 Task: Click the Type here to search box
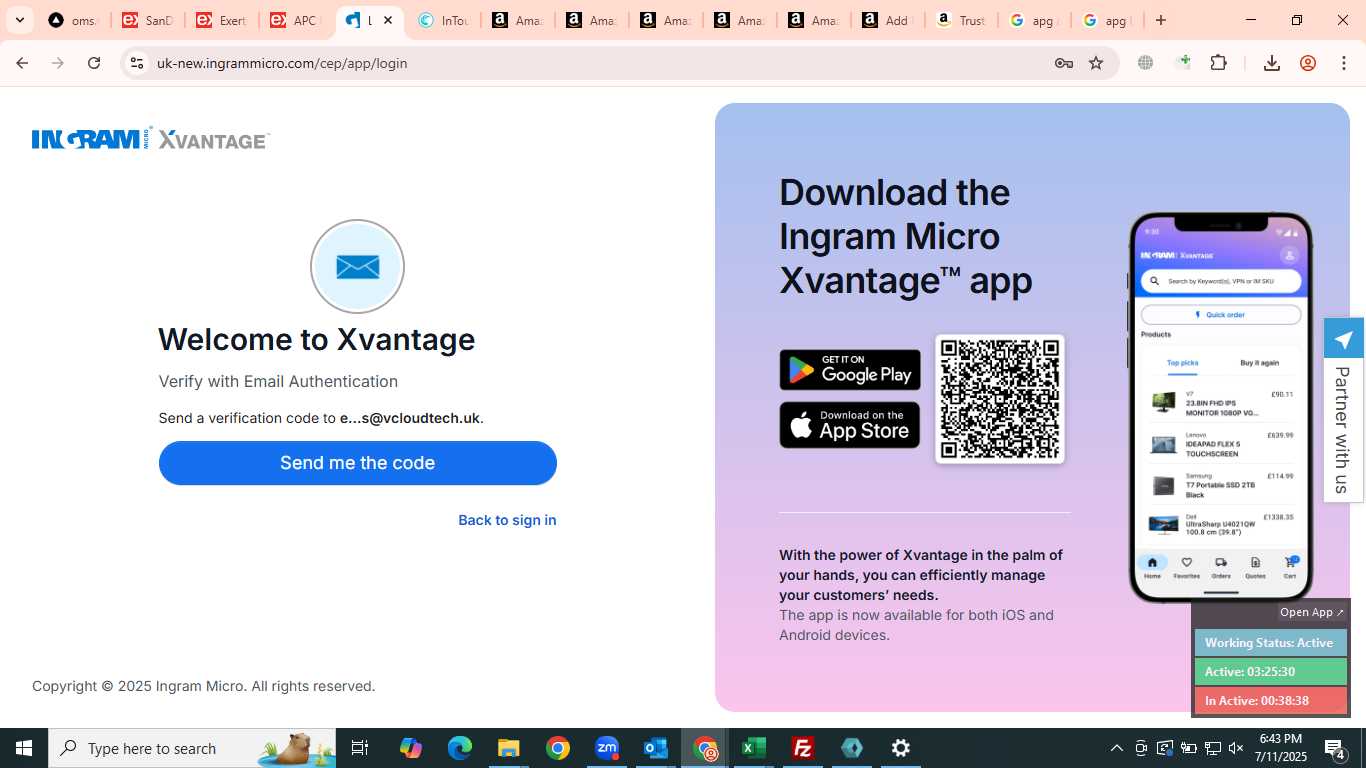coord(192,748)
